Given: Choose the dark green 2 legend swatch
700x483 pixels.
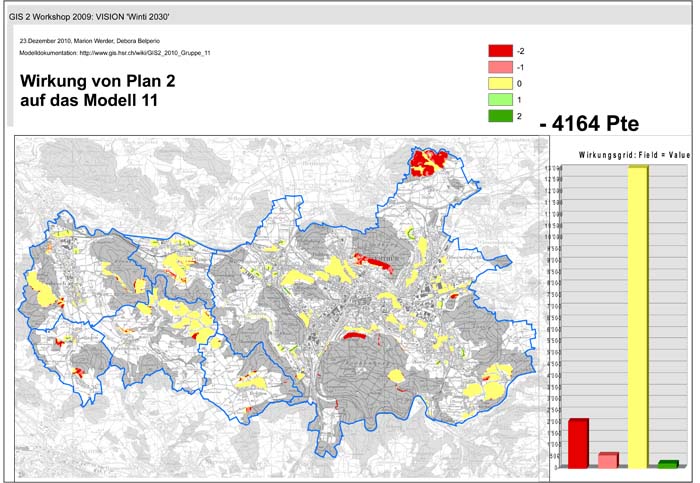Looking at the screenshot, I should (500, 117).
